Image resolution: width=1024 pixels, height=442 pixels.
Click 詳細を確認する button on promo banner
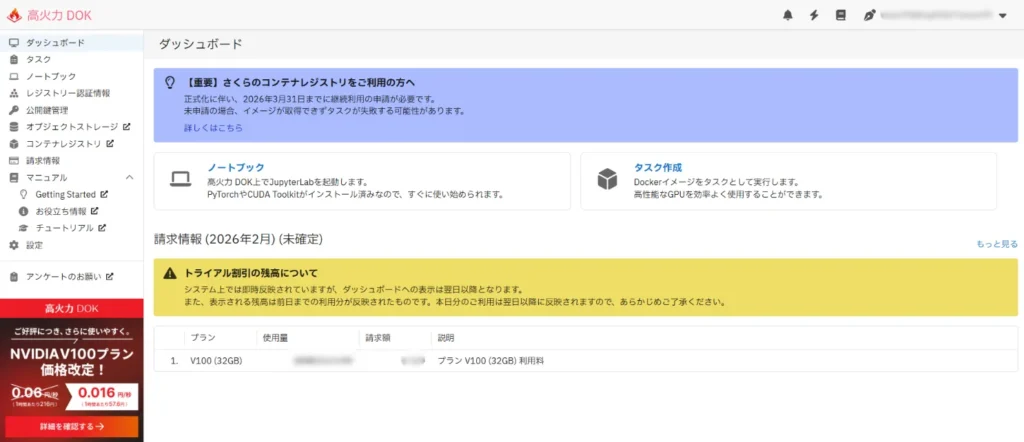click(72, 427)
